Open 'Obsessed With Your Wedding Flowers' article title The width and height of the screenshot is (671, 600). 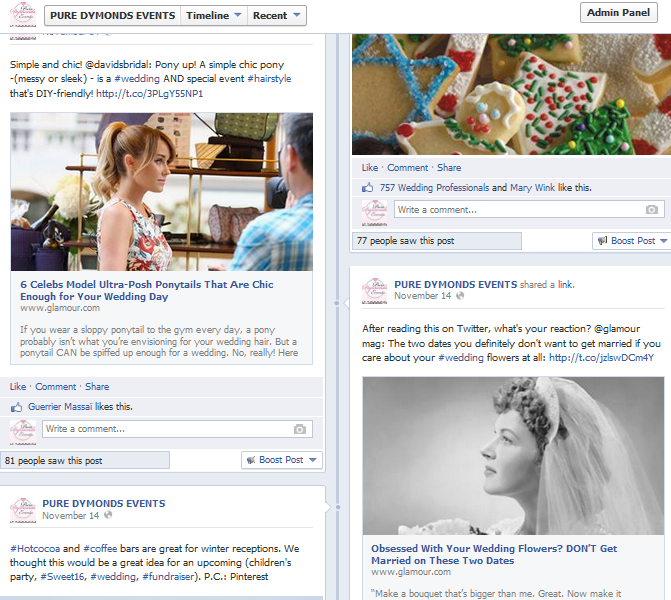494,554
